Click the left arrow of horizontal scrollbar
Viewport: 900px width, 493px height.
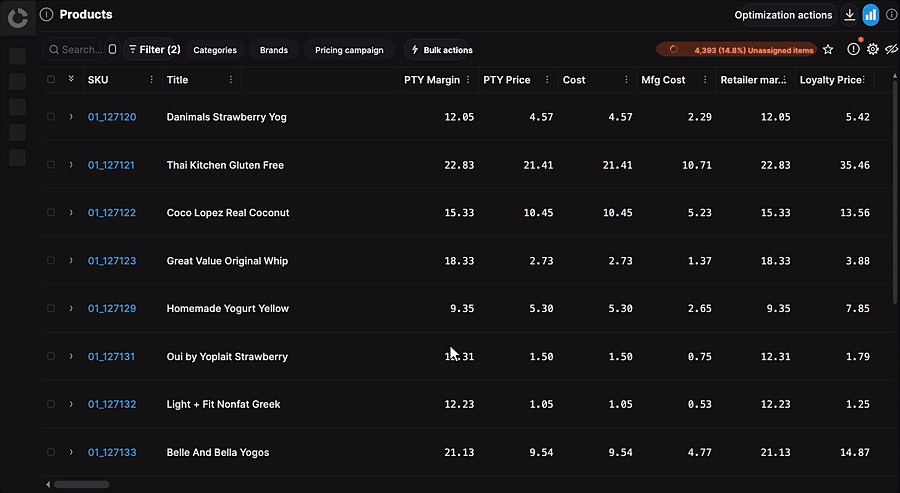tap(48, 484)
